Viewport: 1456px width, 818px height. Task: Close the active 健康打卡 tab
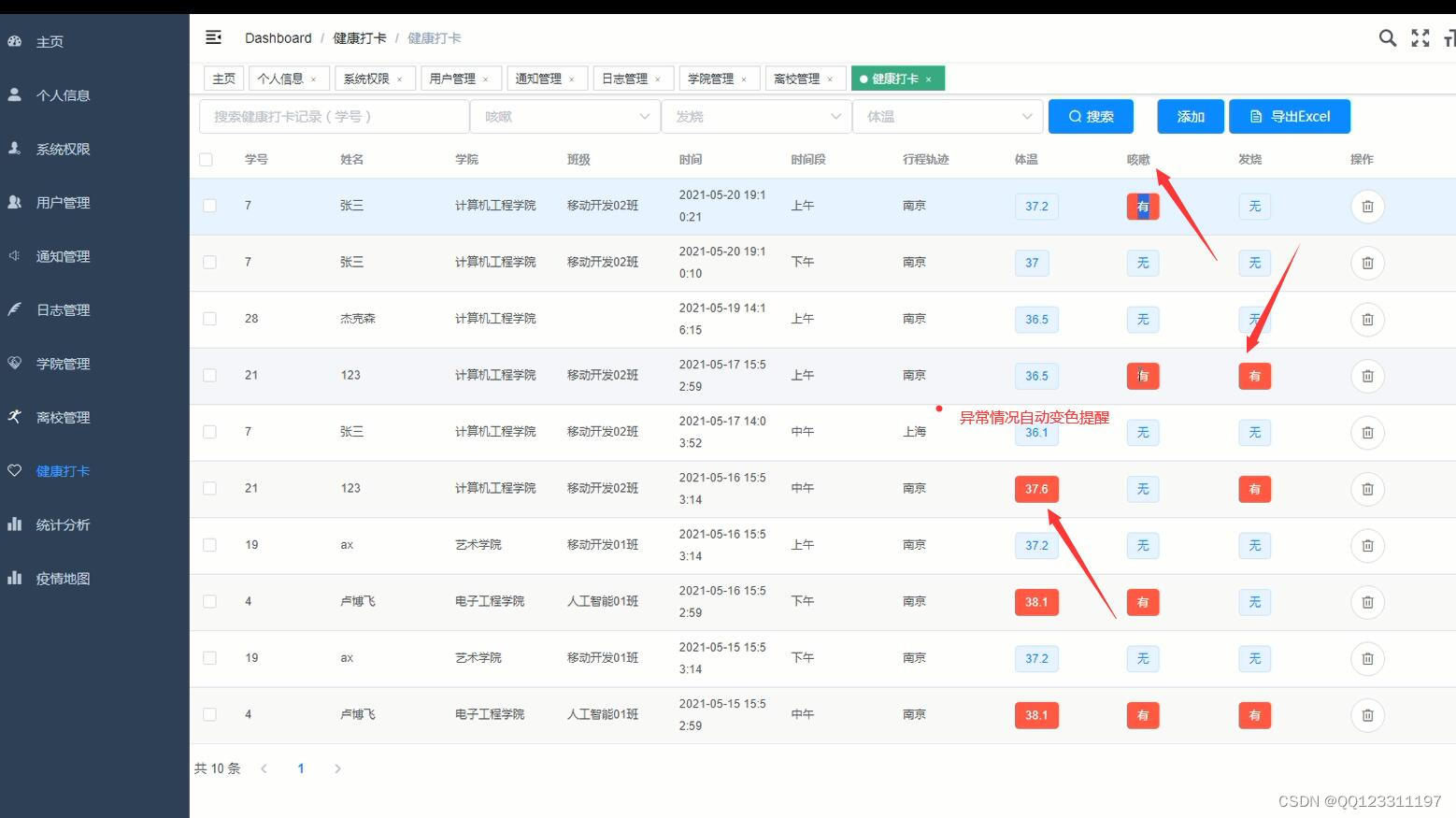tap(928, 79)
